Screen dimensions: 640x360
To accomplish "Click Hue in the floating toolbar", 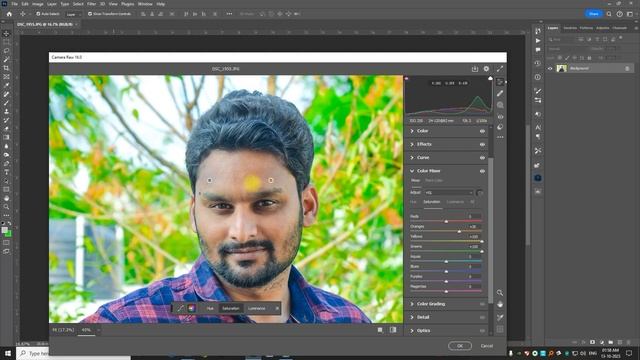I will [210, 309].
